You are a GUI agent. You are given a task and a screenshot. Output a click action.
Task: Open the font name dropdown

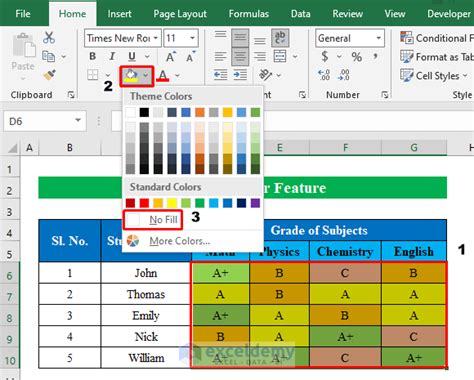pos(156,38)
